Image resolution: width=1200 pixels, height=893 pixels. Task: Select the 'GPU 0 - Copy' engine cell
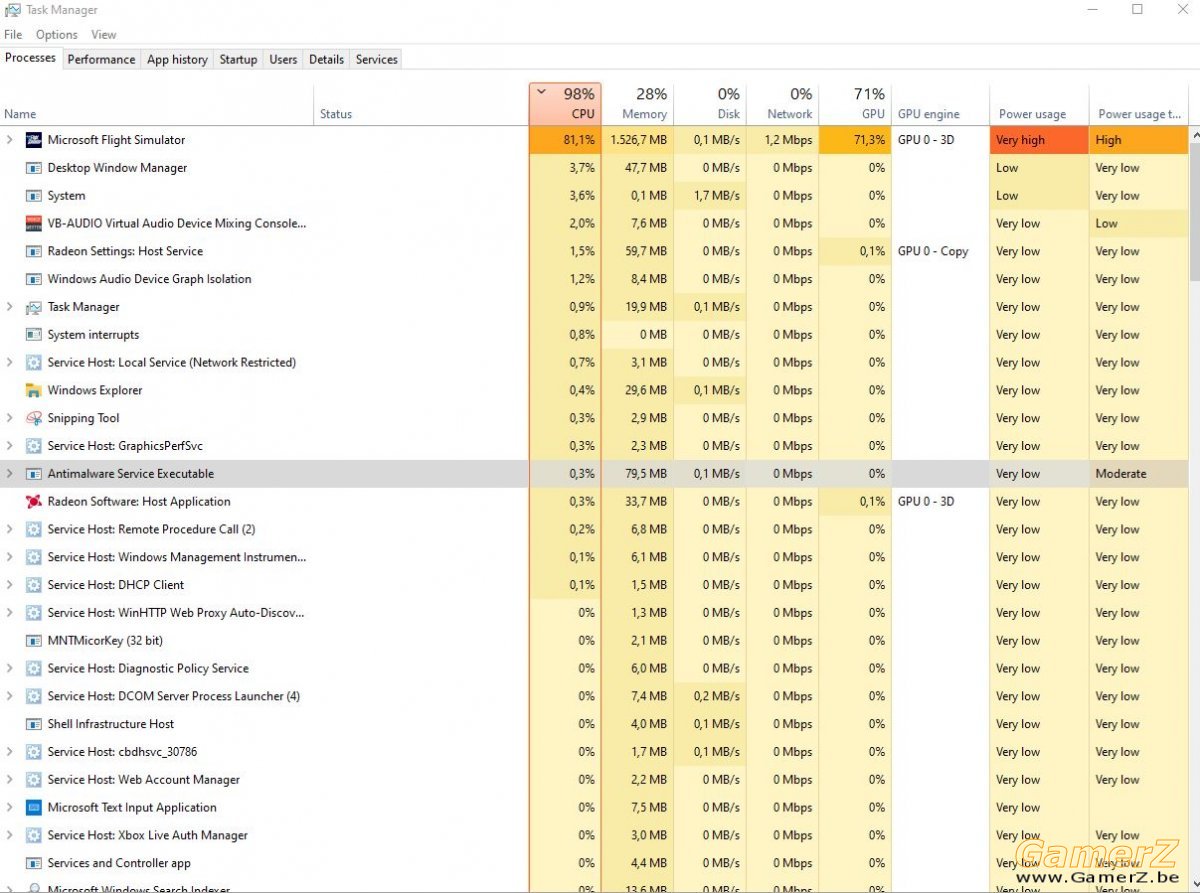coord(940,251)
